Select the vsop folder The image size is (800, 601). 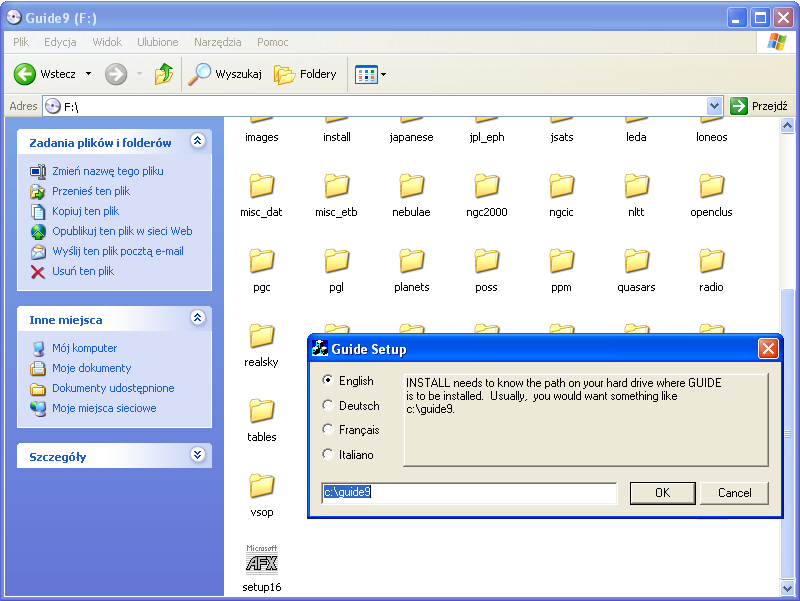click(x=261, y=496)
